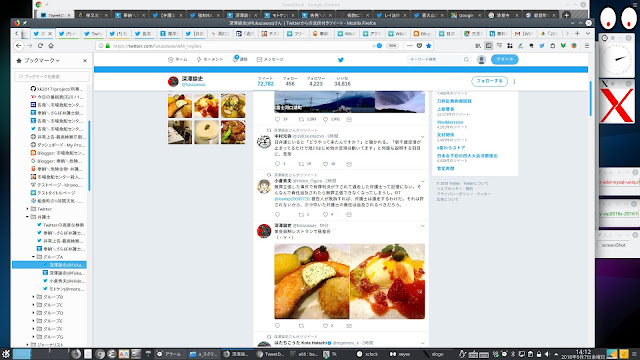Open Firefox hamburger menu

587,46
